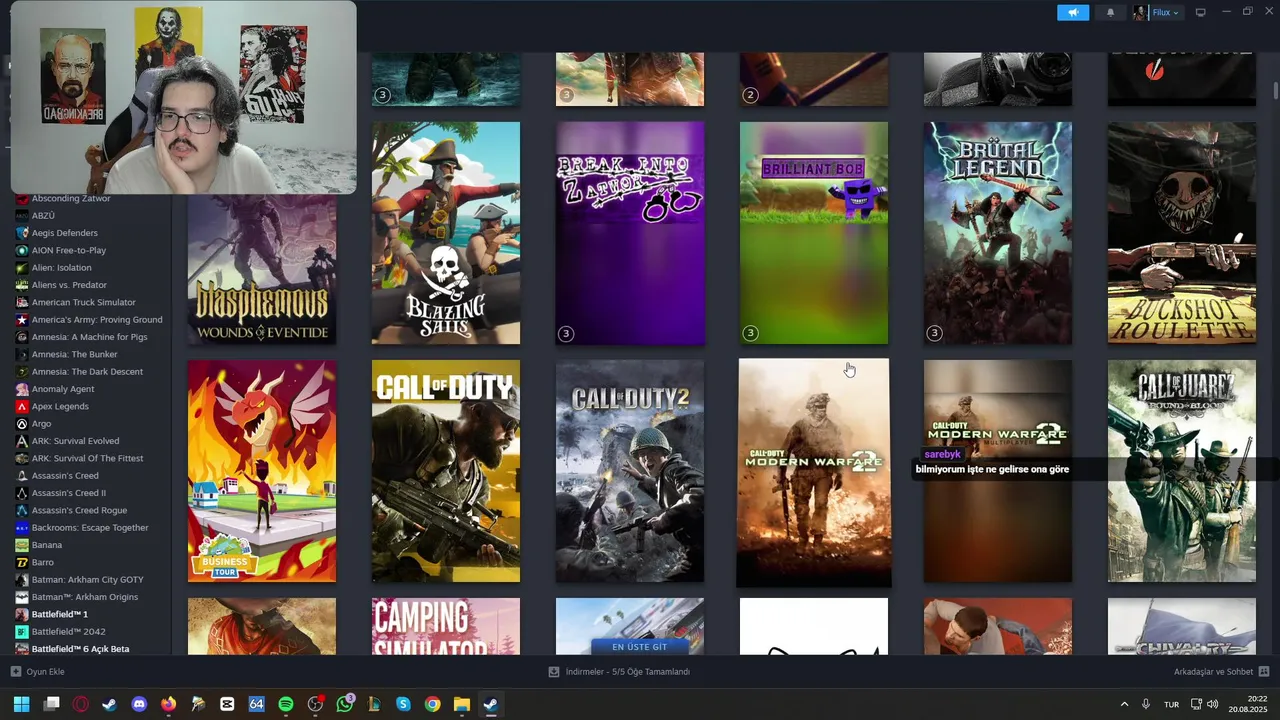Open Firefox from the taskbar
The image size is (1280, 720).
click(x=168, y=704)
